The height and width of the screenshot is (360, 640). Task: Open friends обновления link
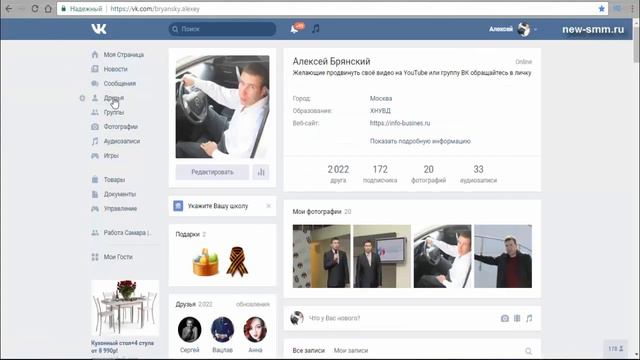coord(253,304)
